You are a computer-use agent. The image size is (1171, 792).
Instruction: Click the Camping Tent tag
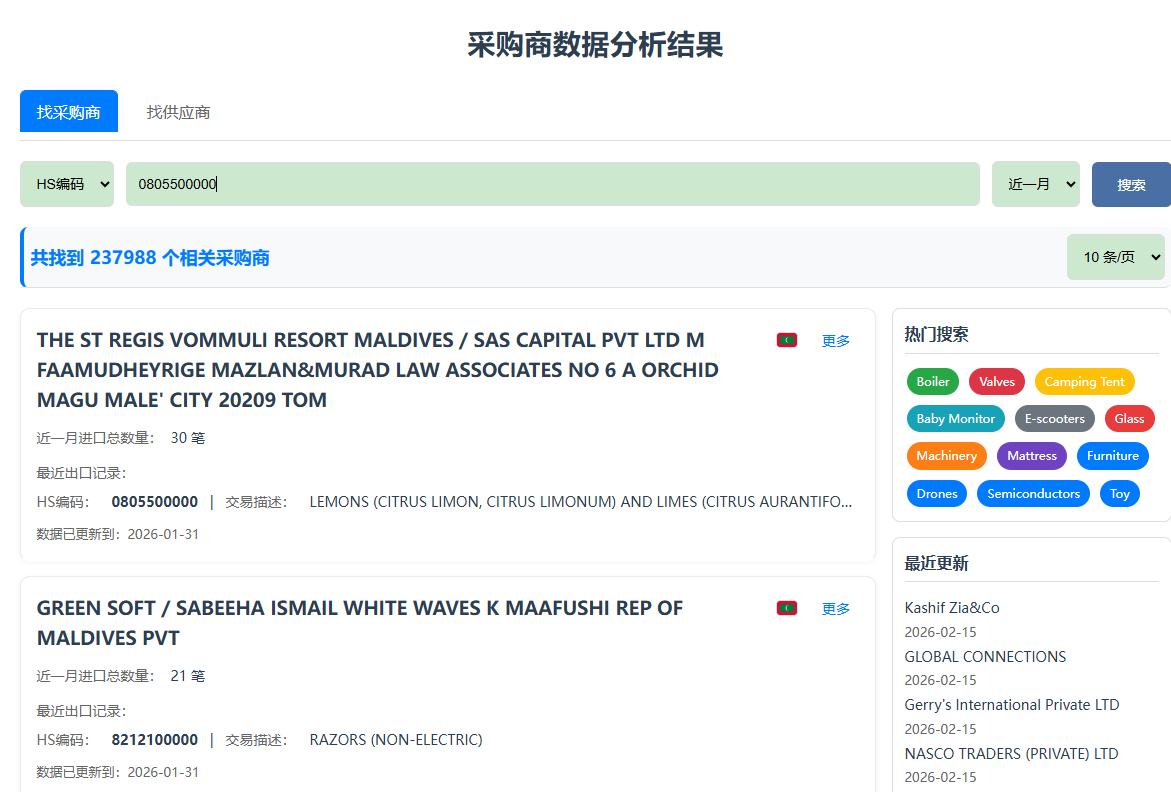[1084, 381]
